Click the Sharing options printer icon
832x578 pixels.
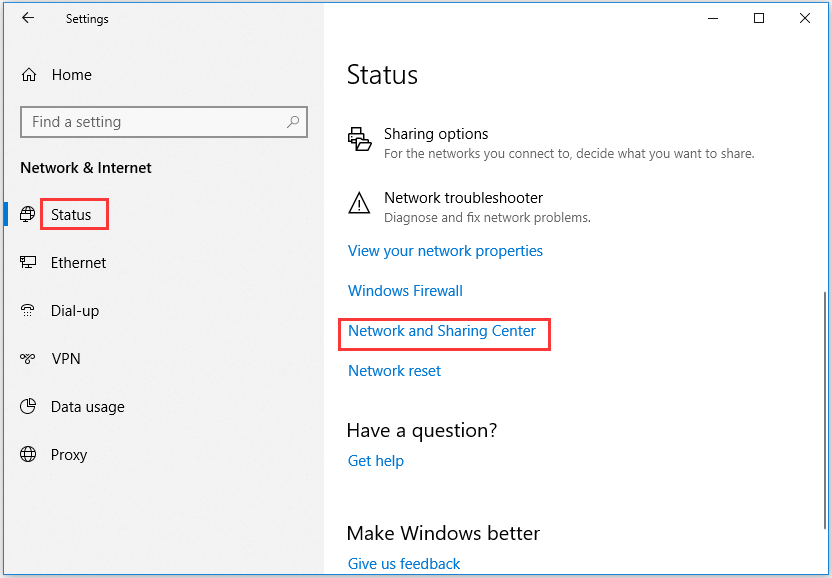pos(359,139)
